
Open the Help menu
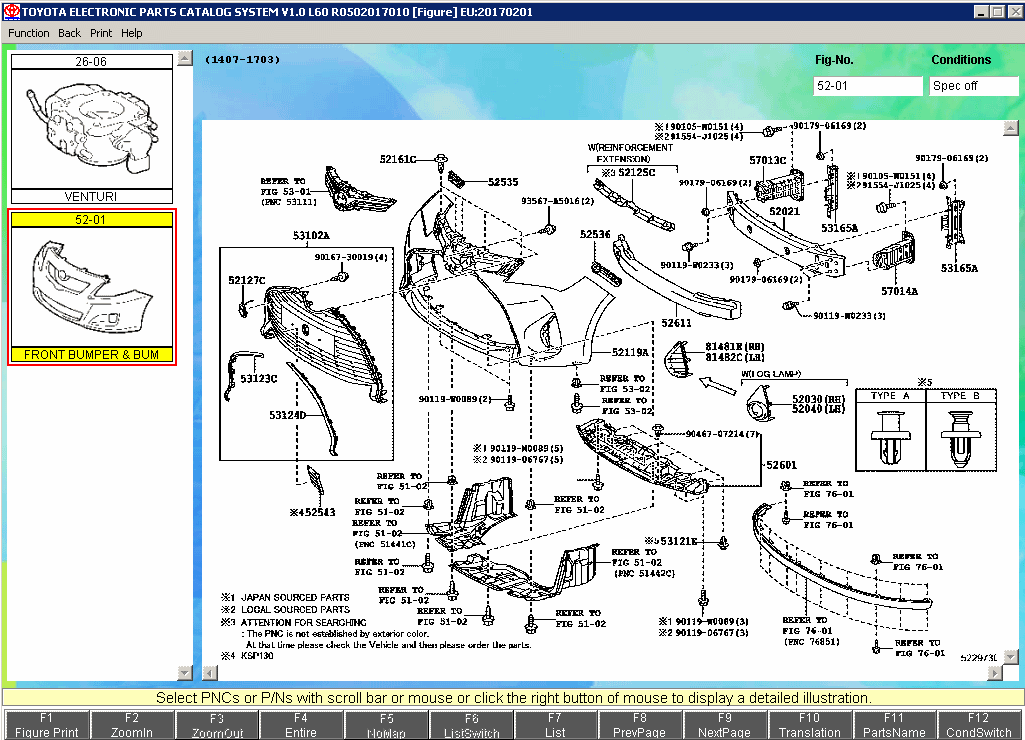coord(131,33)
